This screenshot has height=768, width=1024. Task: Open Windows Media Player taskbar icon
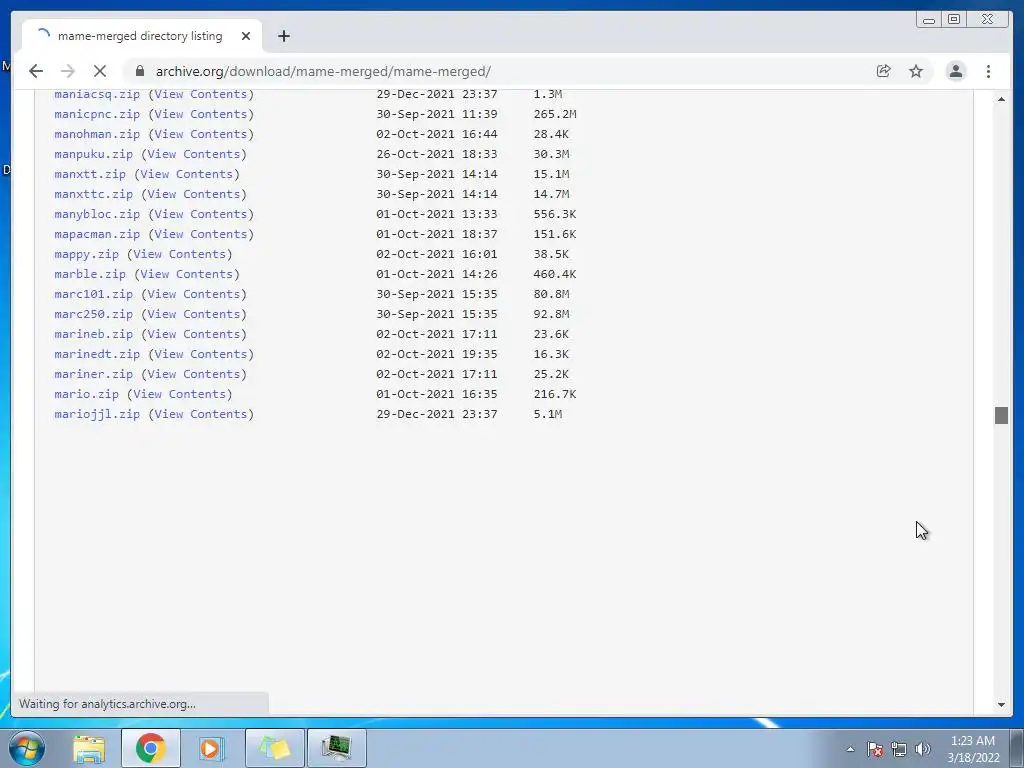tap(211, 748)
